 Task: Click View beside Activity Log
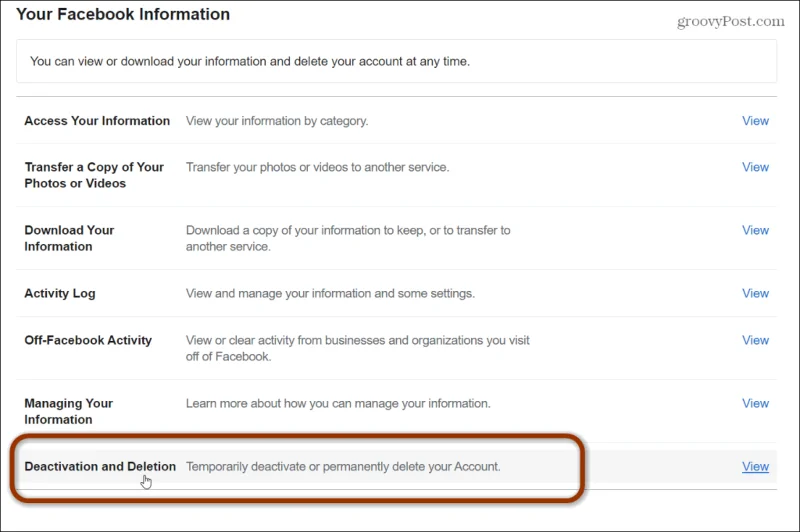(x=755, y=294)
